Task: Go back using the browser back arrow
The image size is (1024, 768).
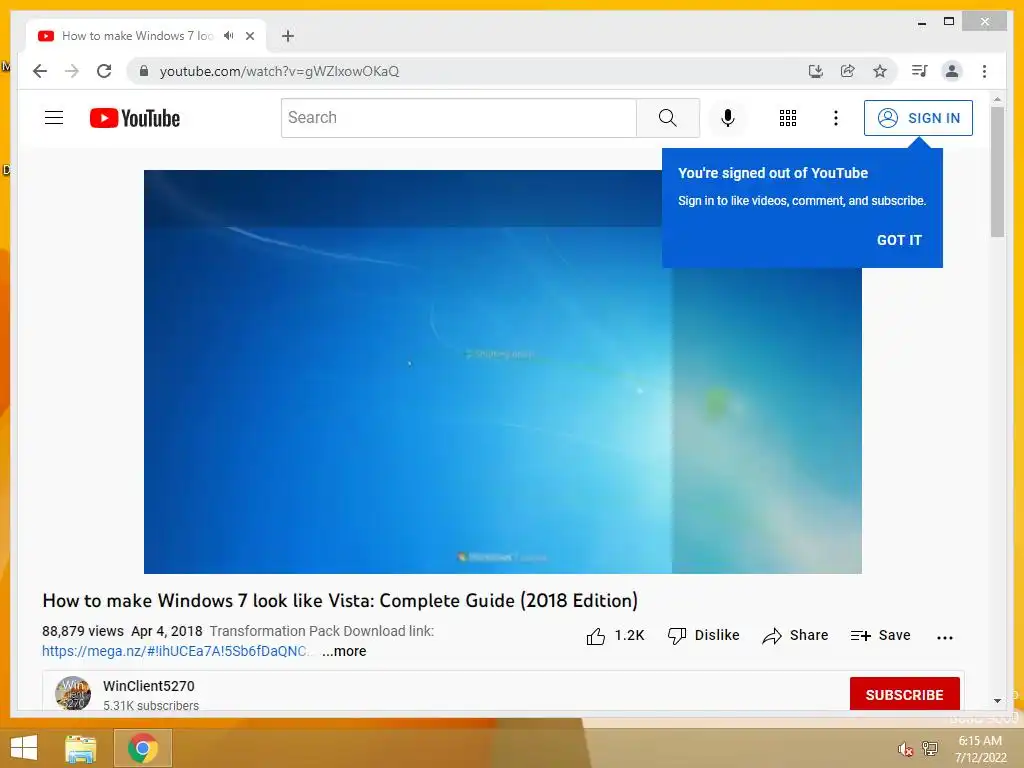Action: pyautogui.click(x=40, y=71)
